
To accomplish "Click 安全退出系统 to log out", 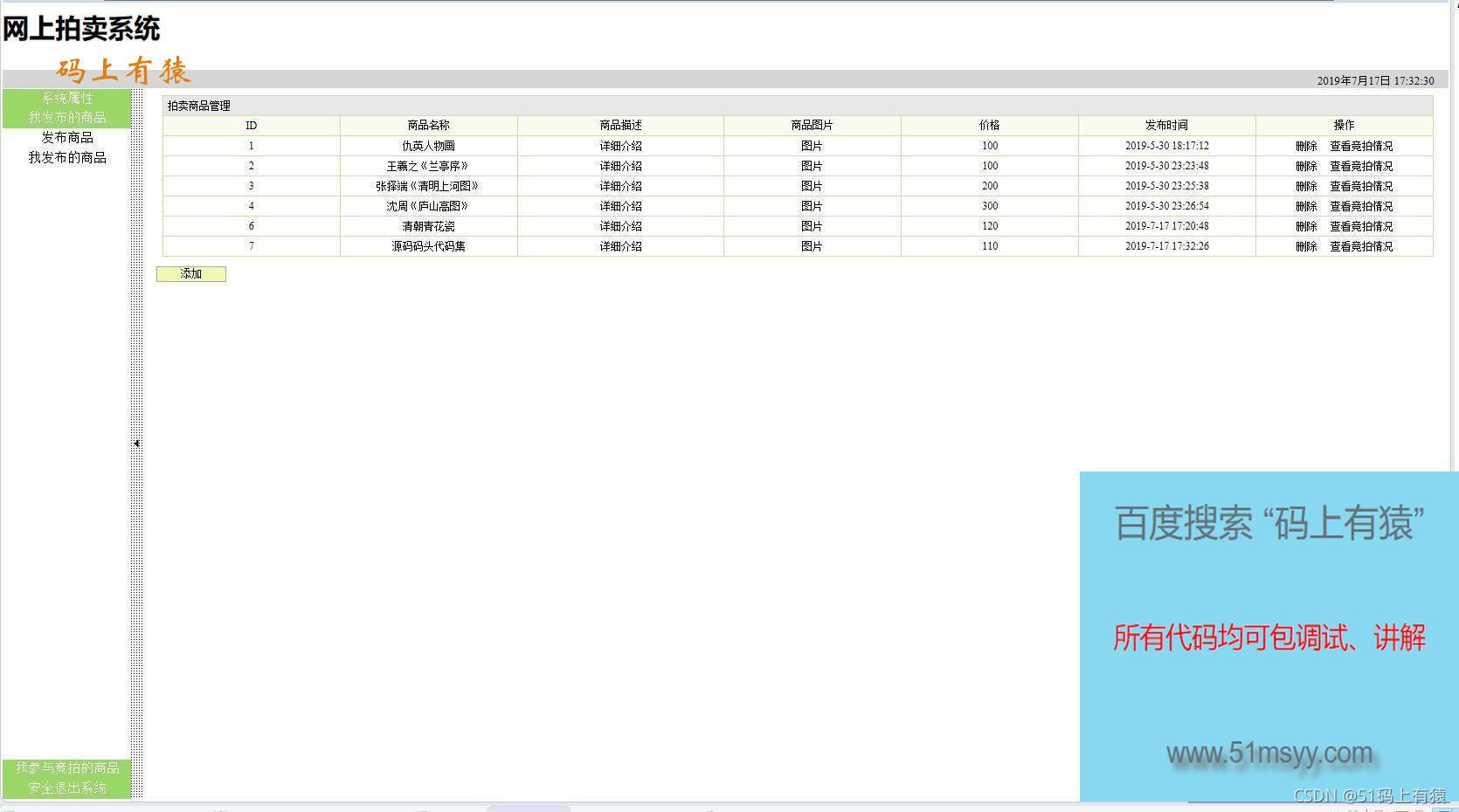I will tap(67, 788).
